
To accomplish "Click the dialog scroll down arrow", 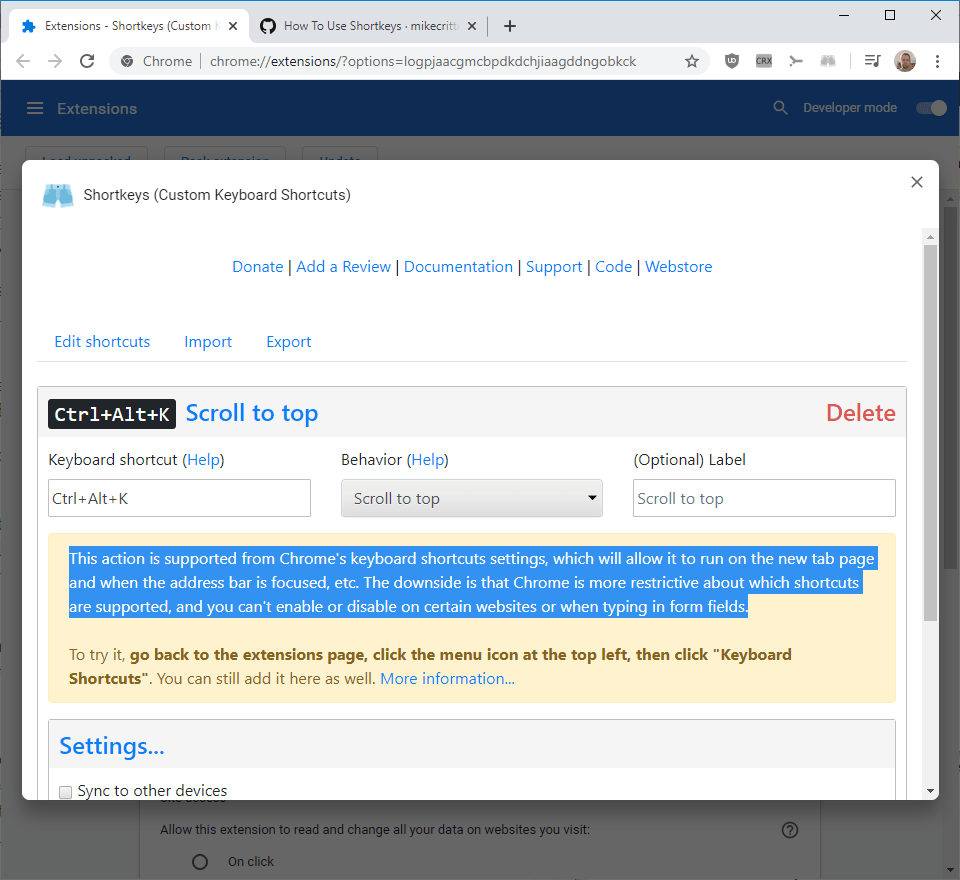I will (x=930, y=791).
